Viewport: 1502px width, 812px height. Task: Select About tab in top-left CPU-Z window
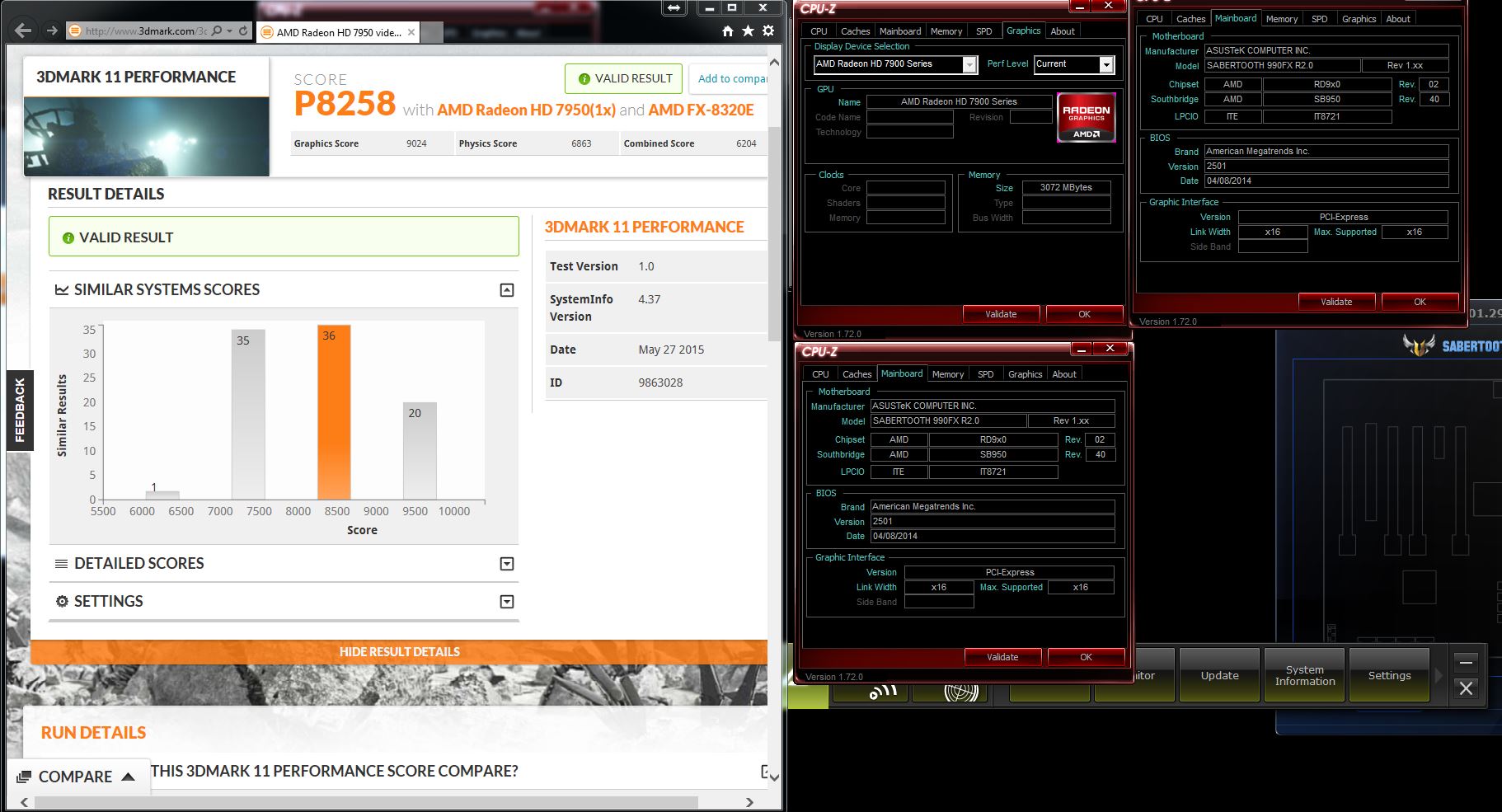(1063, 31)
